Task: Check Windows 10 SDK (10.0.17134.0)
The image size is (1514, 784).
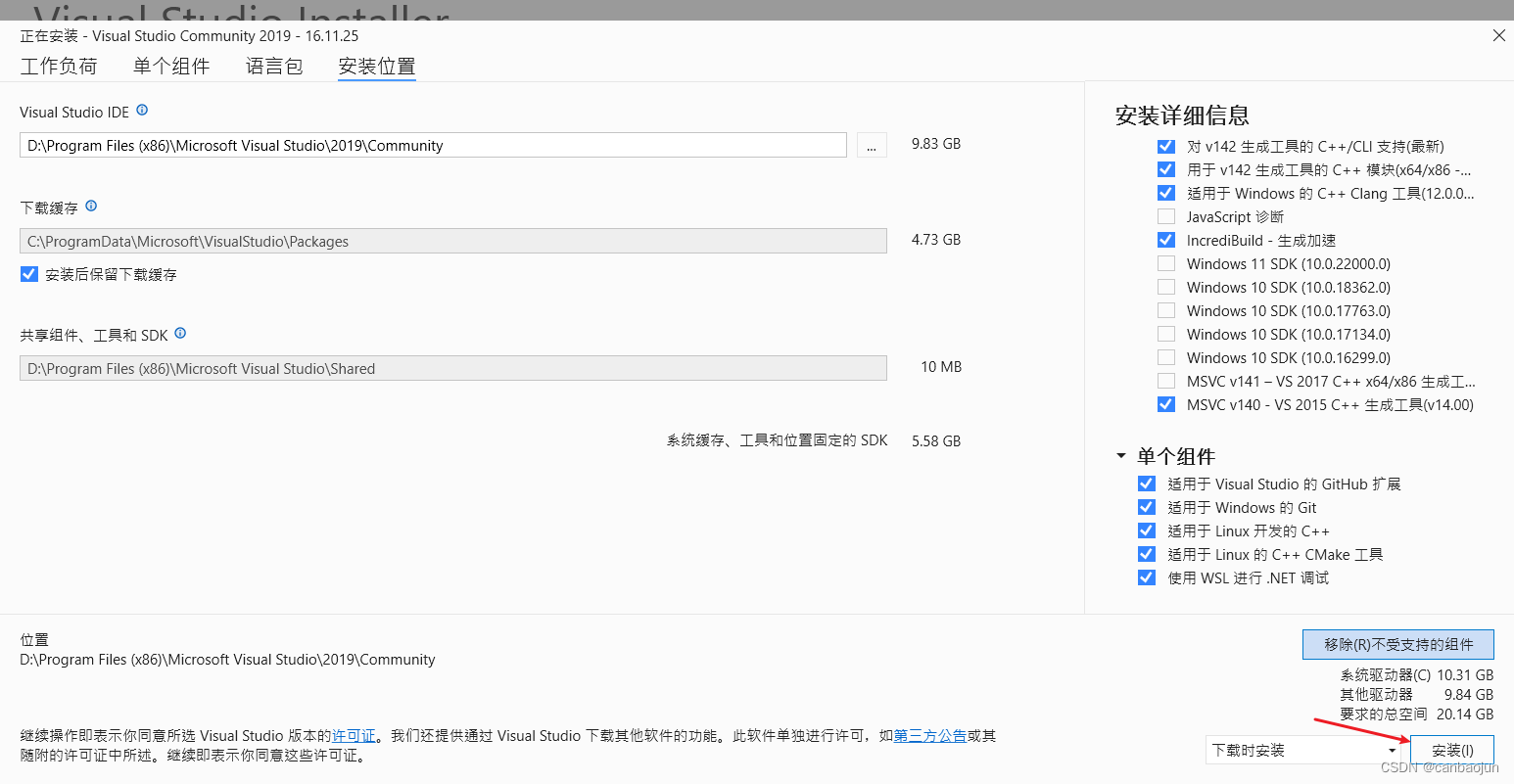Action: [1166, 334]
